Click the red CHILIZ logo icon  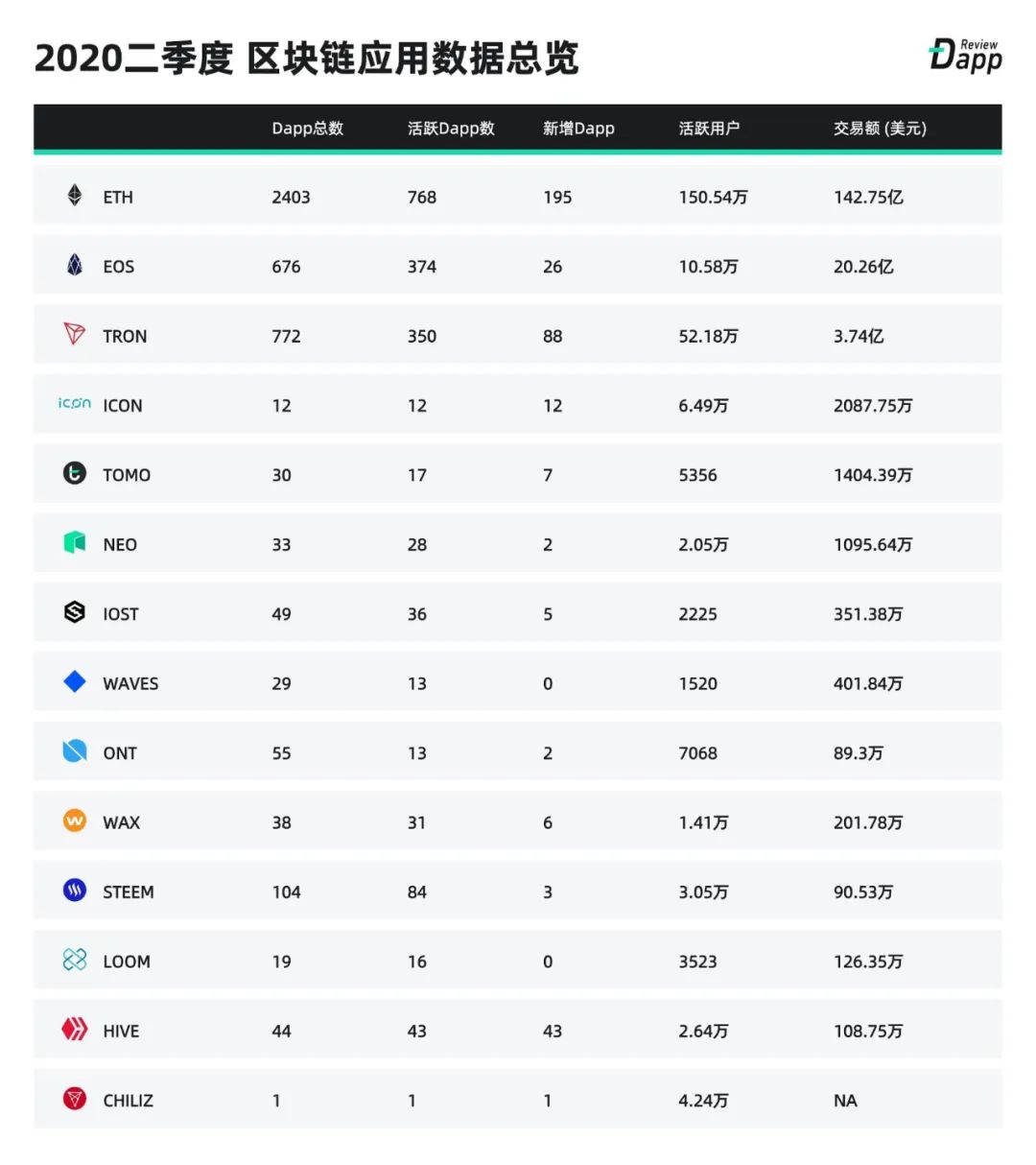75,1099
